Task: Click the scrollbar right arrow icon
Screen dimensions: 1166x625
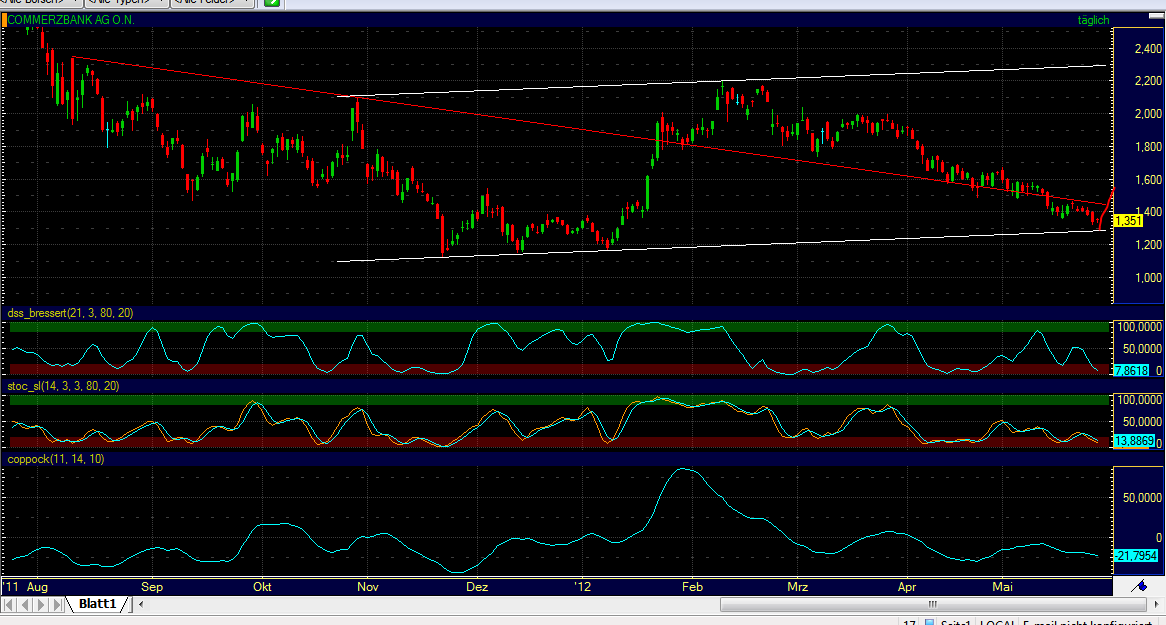Action: pos(1155,604)
